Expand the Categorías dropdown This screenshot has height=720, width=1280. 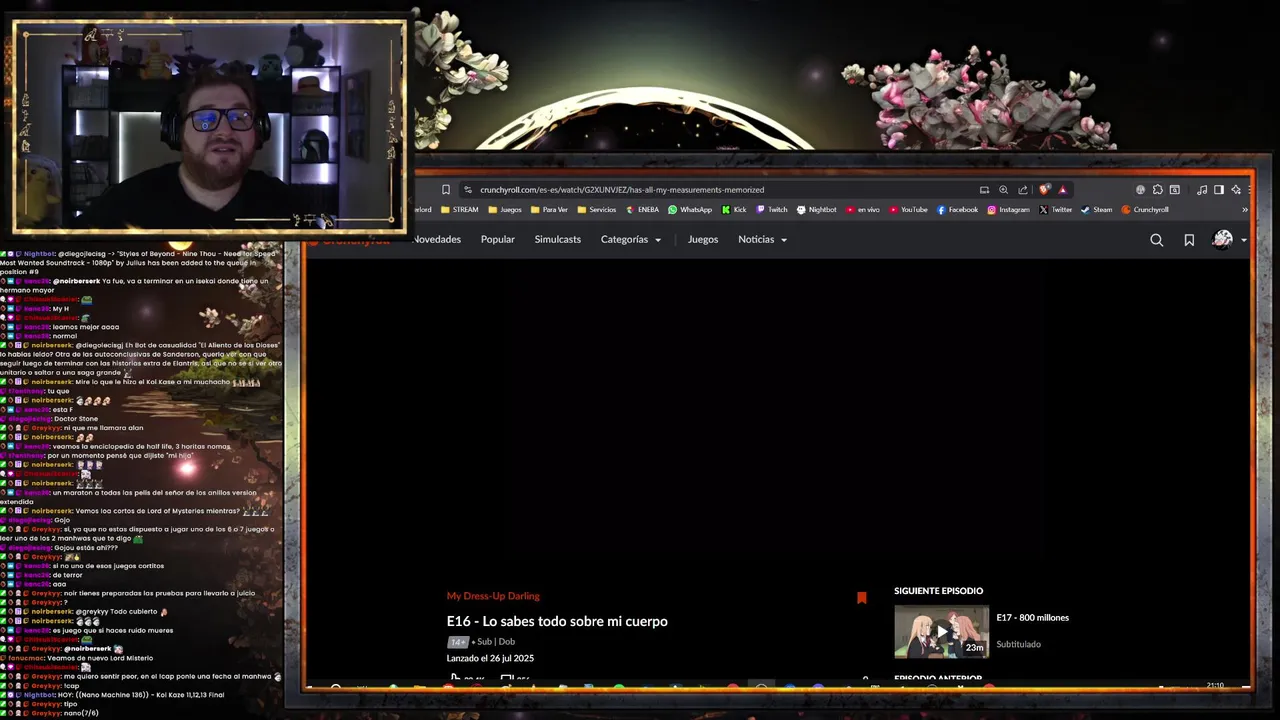point(631,240)
